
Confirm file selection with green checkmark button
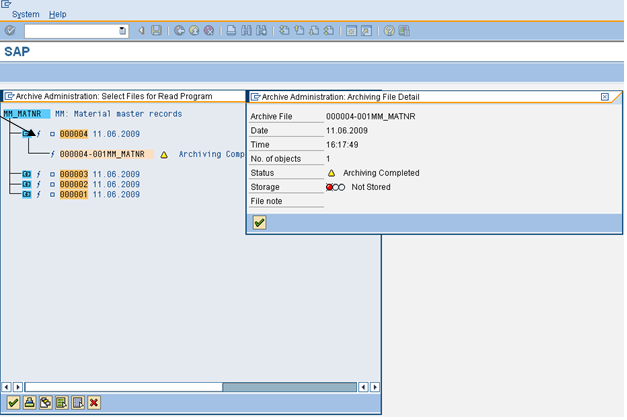13,402
